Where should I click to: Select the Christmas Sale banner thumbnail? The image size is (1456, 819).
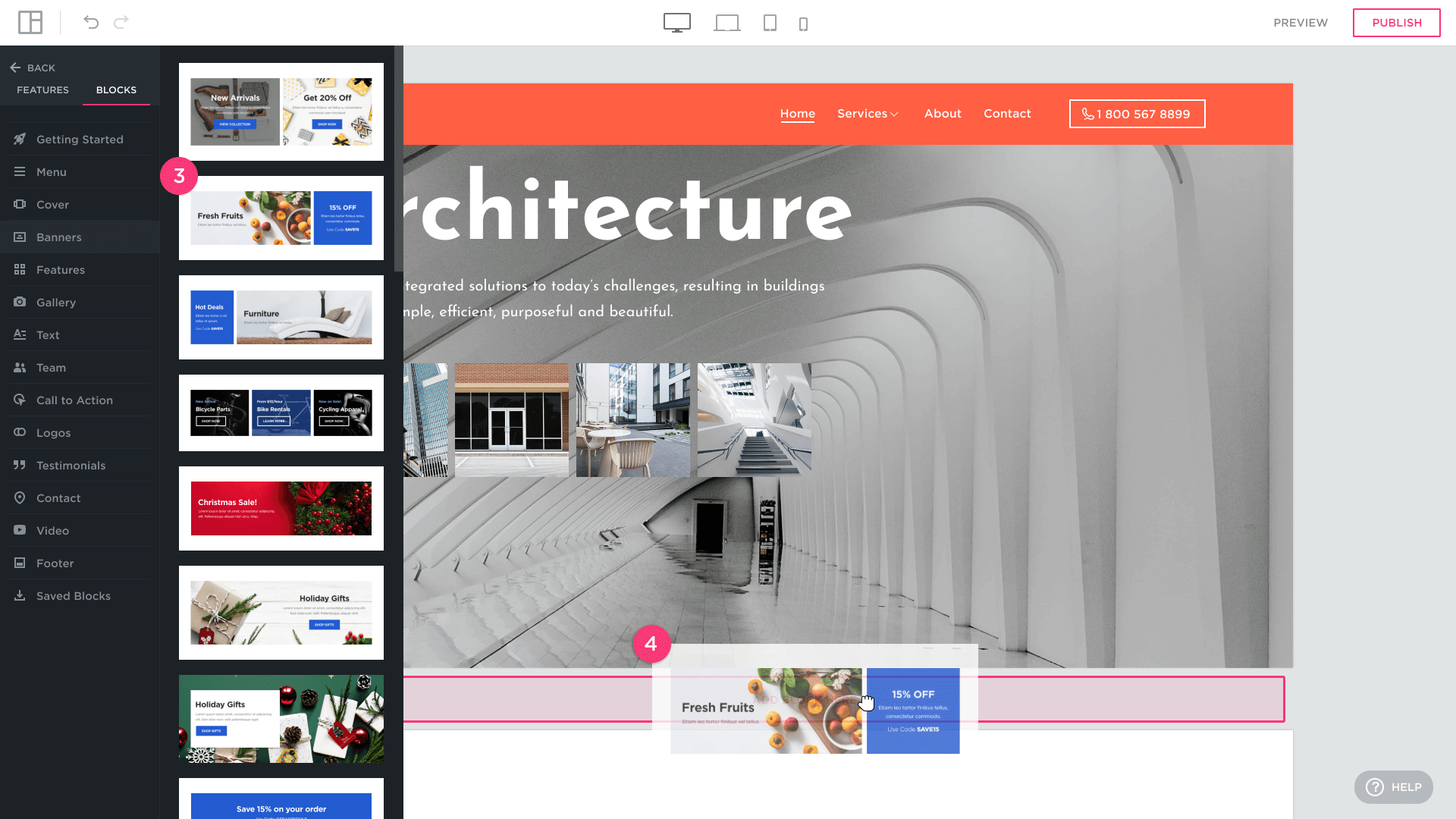click(x=281, y=508)
